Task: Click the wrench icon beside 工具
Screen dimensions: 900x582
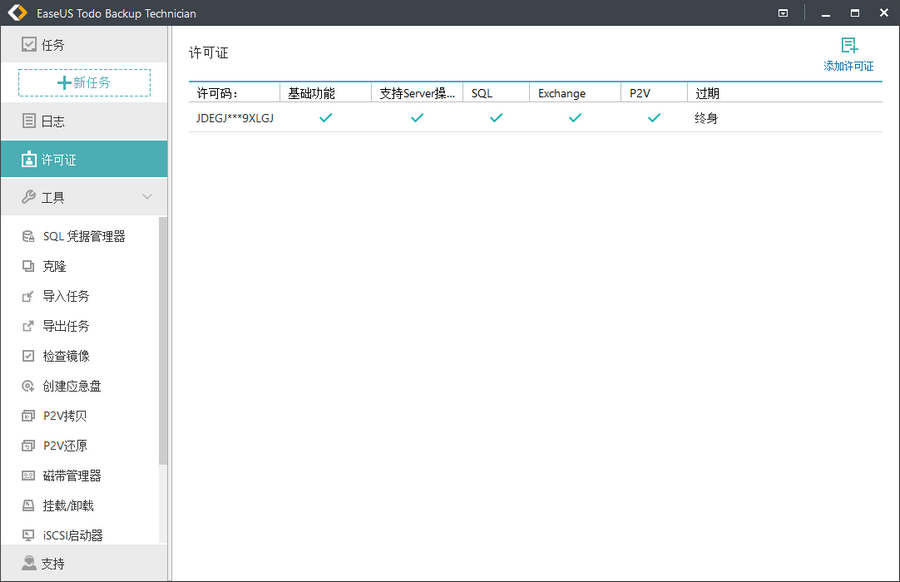Action: pyautogui.click(x=29, y=197)
